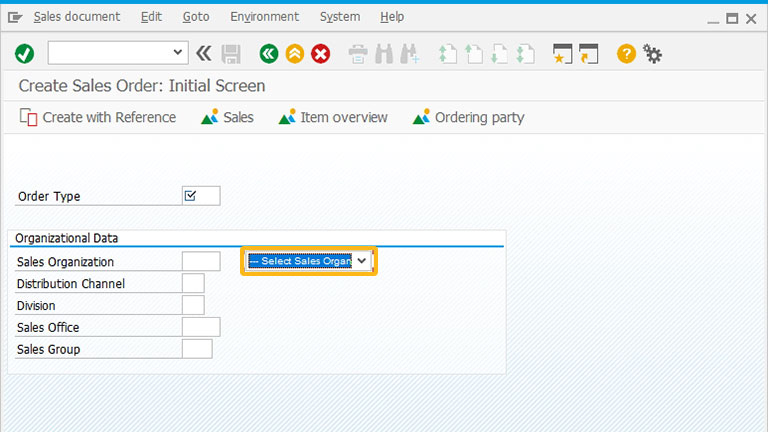Viewport: 768px width, 432px height.
Task: Open the command field dropdown arrow
Action: point(177,52)
